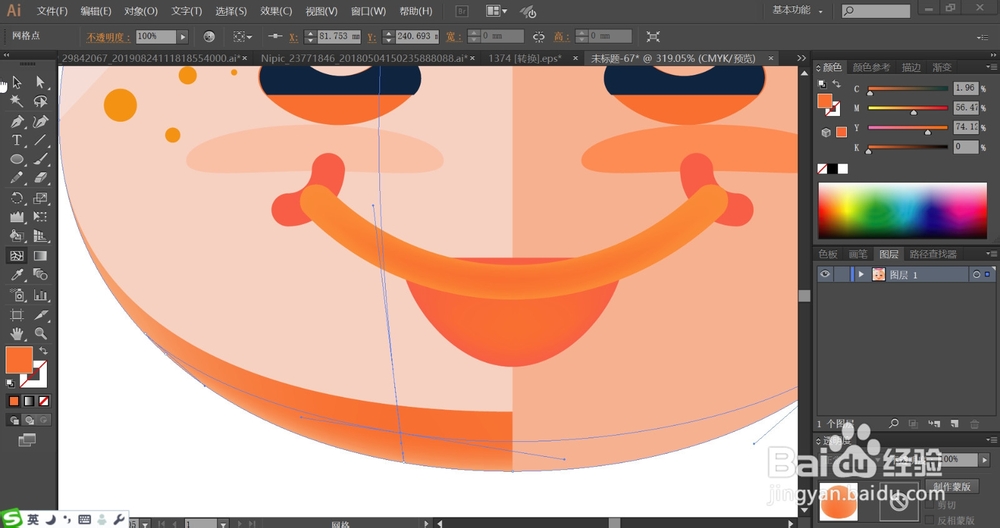
Task: Set toolbox fill mode to Color
Action: point(13,401)
